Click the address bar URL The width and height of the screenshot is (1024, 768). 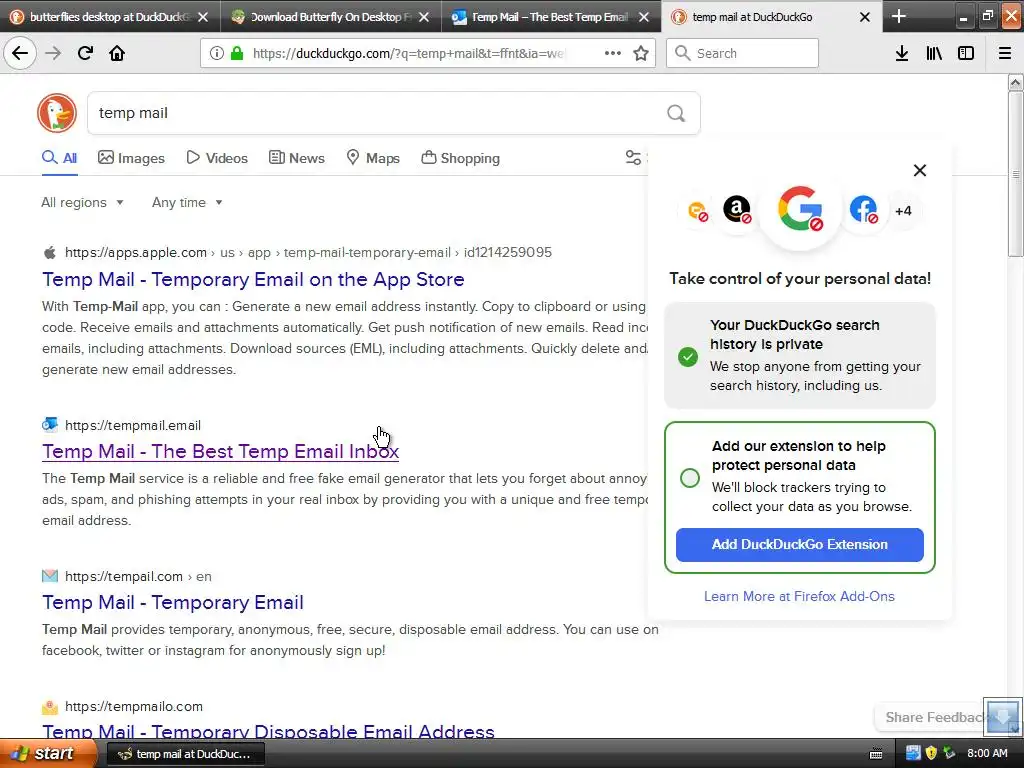click(x=408, y=53)
